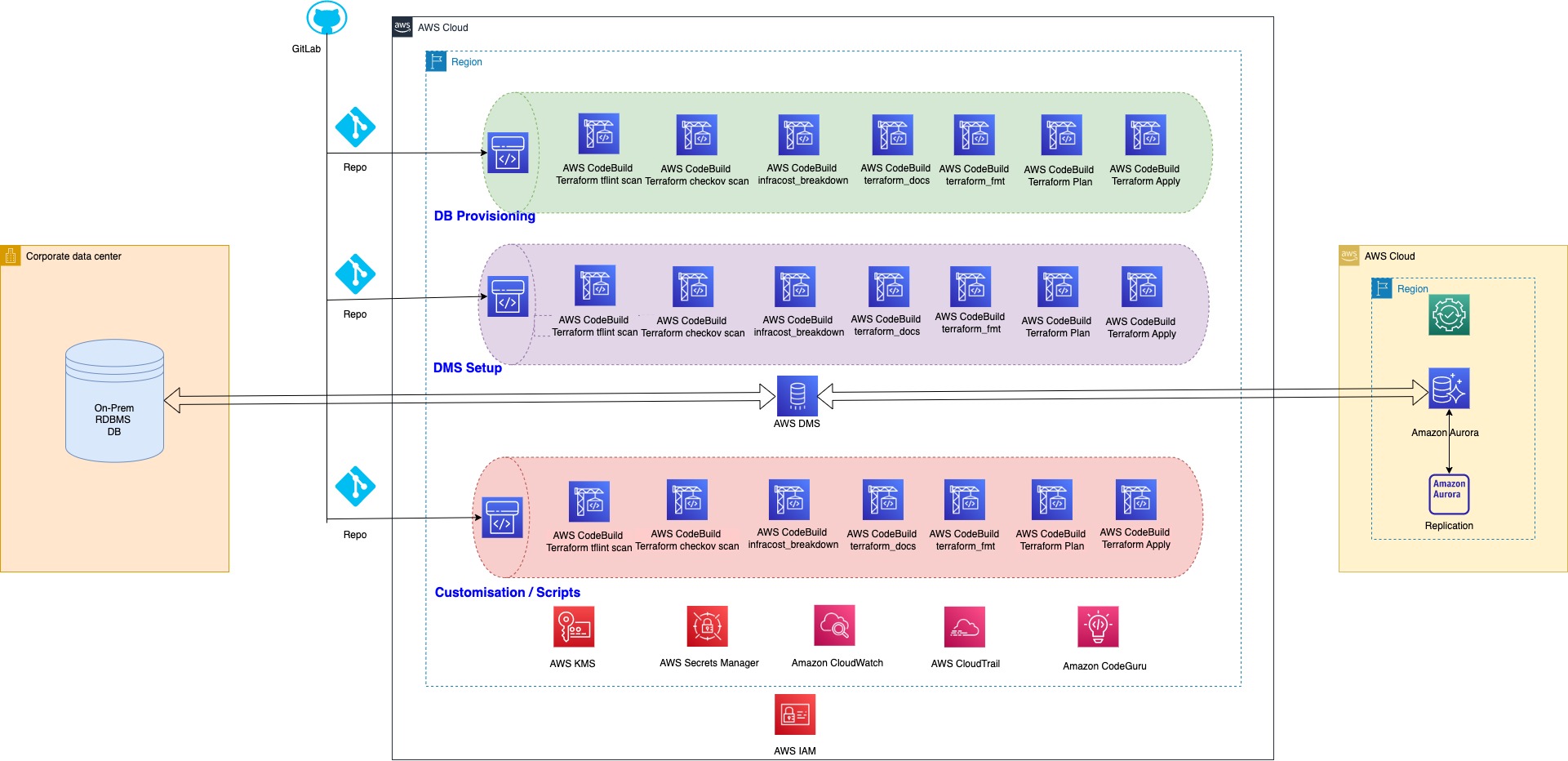Select the 'AWS Secrets Manager' label text

[709, 663]
